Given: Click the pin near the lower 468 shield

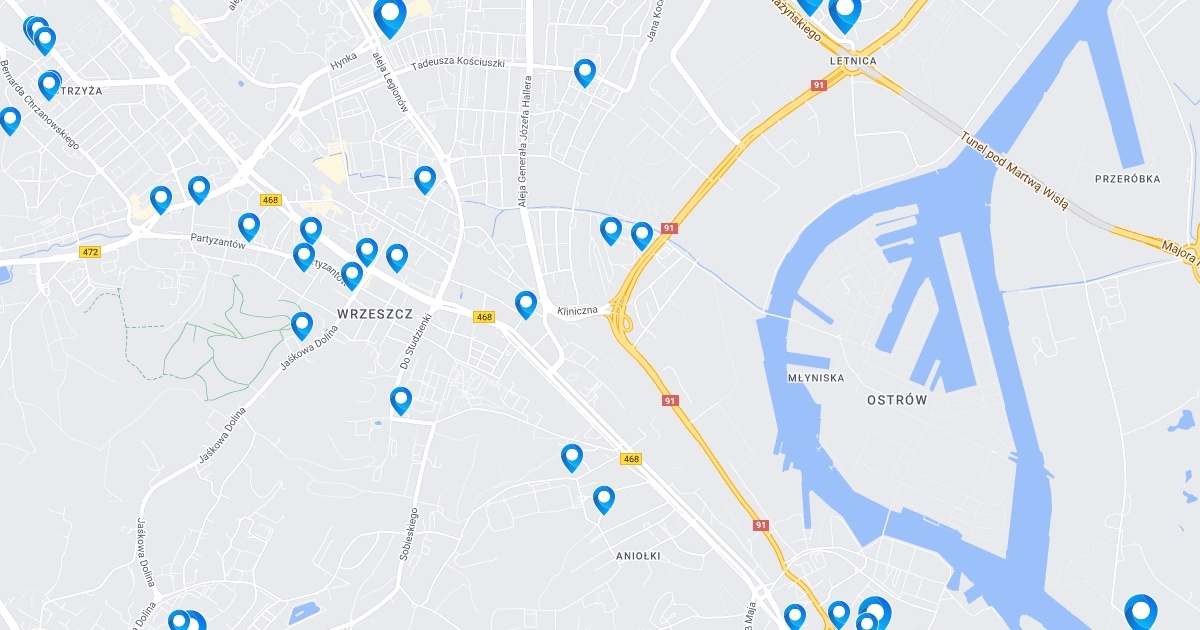Looking at the screenshot, I should [x=572, y=457].
